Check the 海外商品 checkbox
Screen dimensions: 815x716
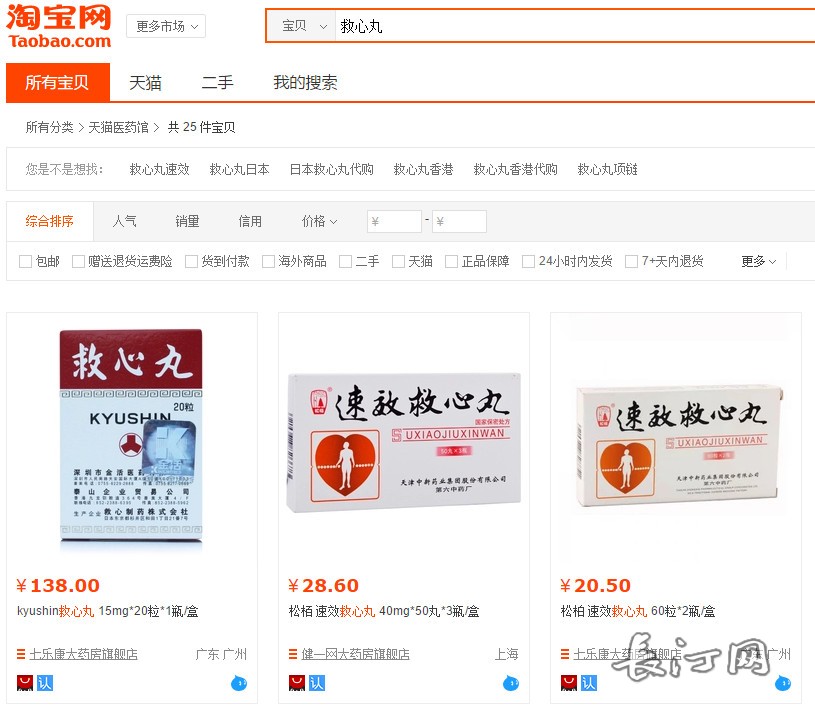[x=268, y=261]
